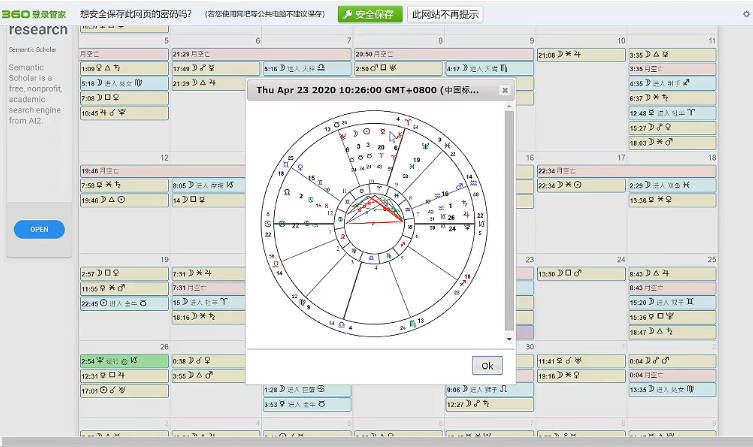Open the 21:29 月空亡 event on day 6

coord(215,54)
